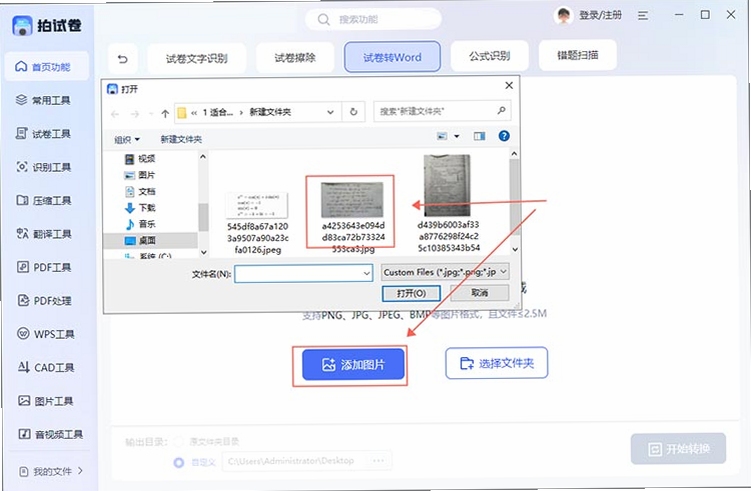Expand 我的文件 in the sidebar
This screenshot has width=751, height=491.
(x=51, y=471)
